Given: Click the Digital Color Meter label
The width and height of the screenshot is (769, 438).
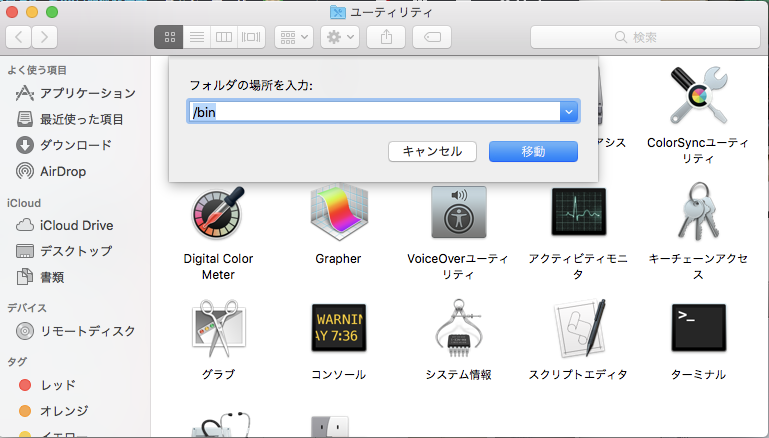Looking at the screenshot, I should click(218, 266).
